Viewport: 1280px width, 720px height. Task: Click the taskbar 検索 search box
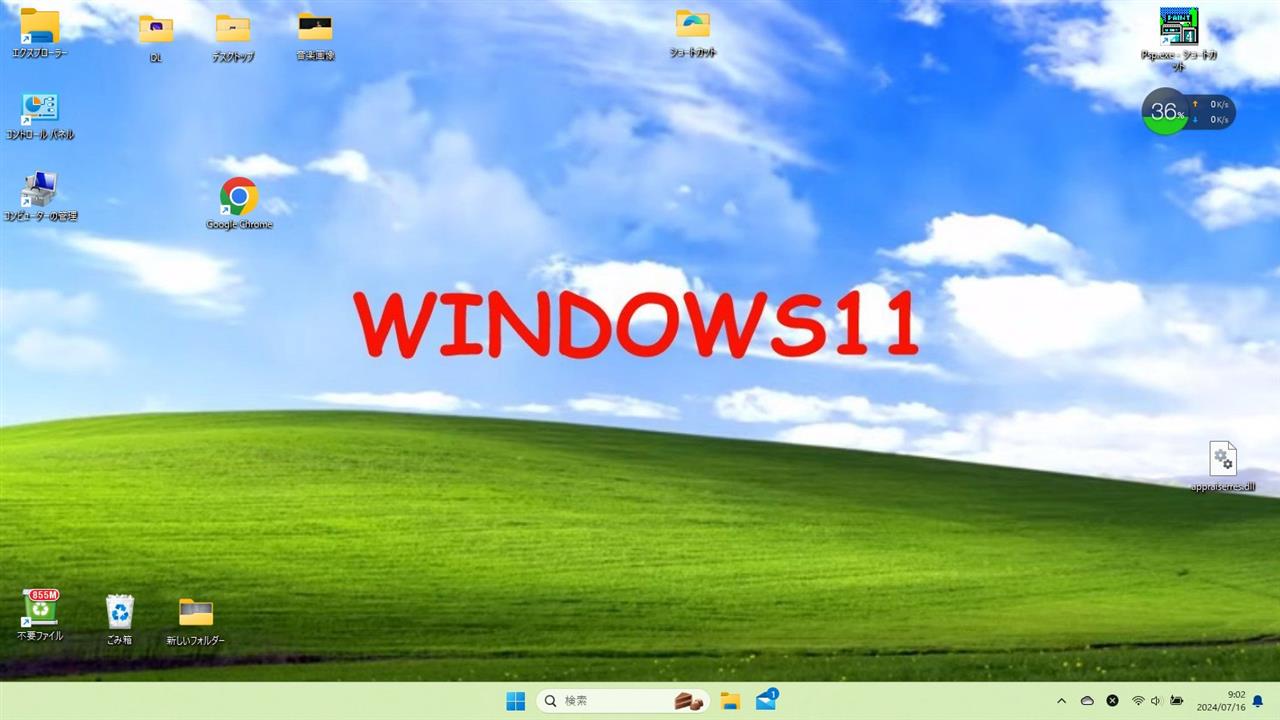click(x=623, y=701)
